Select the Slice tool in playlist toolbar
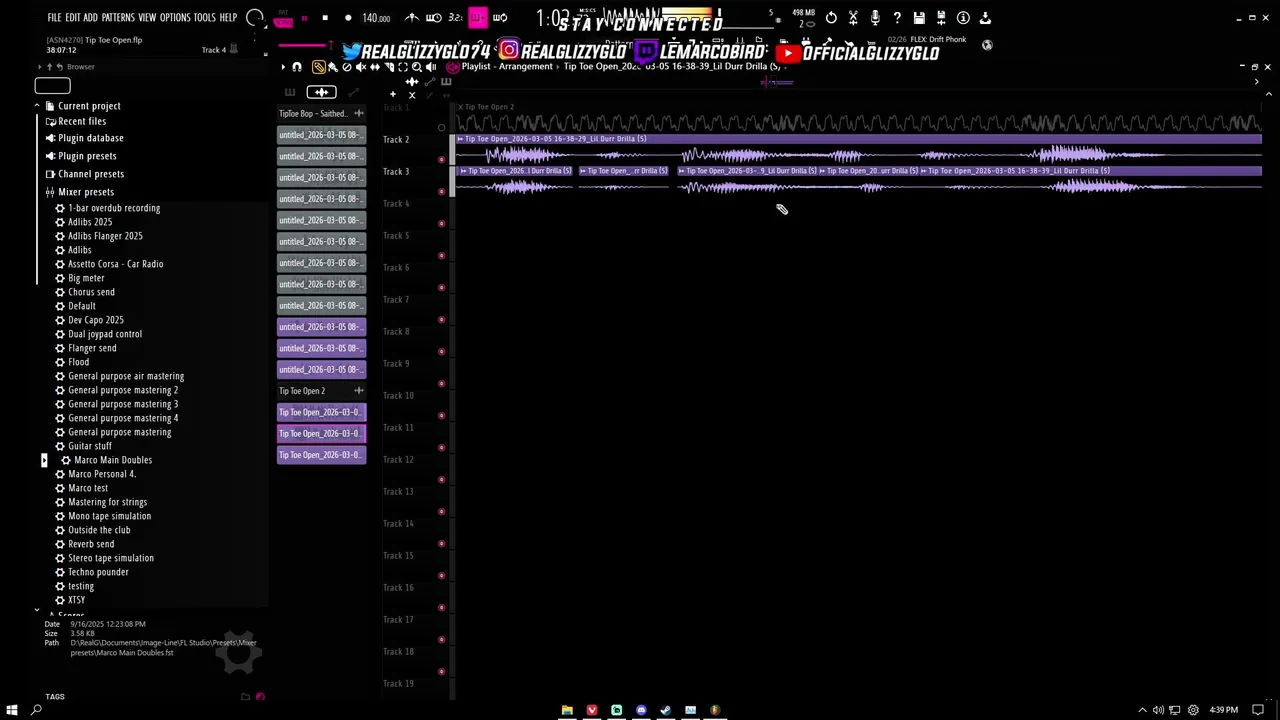Screen dimensions: 1280x720 [x=389, y=67]
